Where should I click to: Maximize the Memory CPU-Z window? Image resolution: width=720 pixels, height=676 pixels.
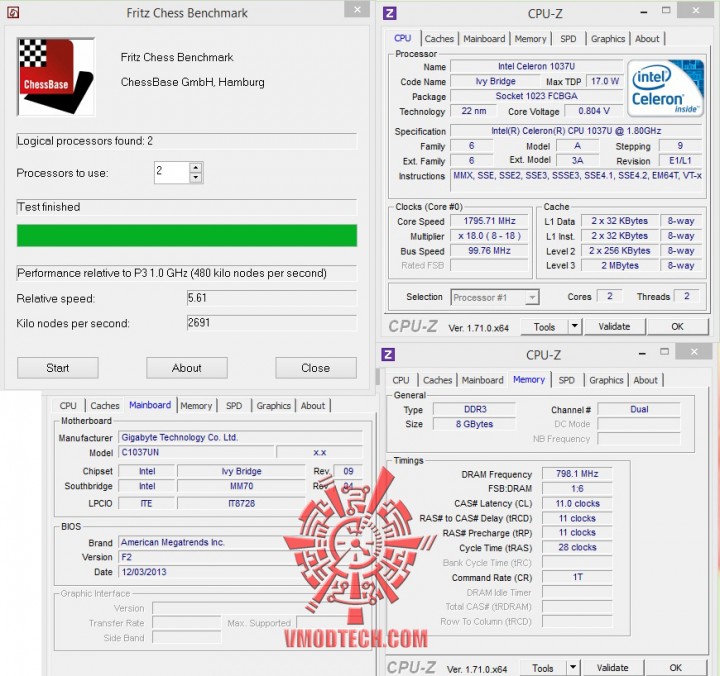[664, 351]
